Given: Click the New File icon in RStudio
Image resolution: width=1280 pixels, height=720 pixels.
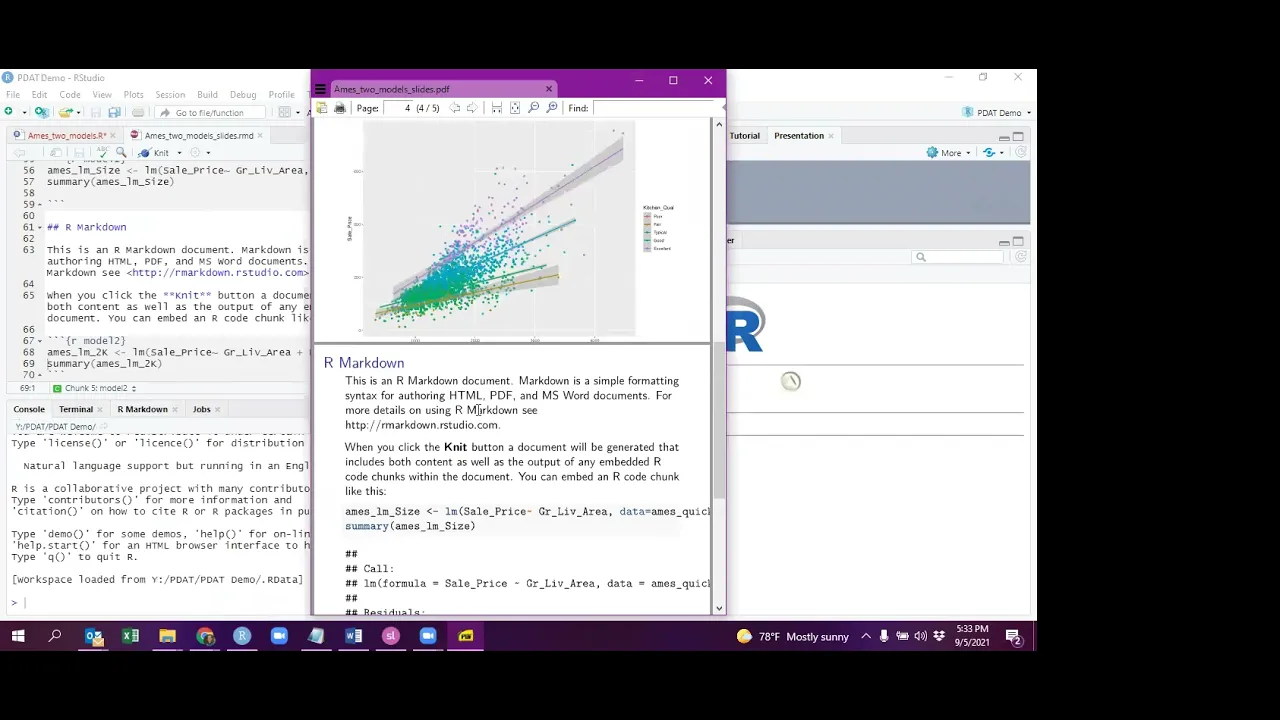Looking at the screenshot, I should click(x=8, y=112).
